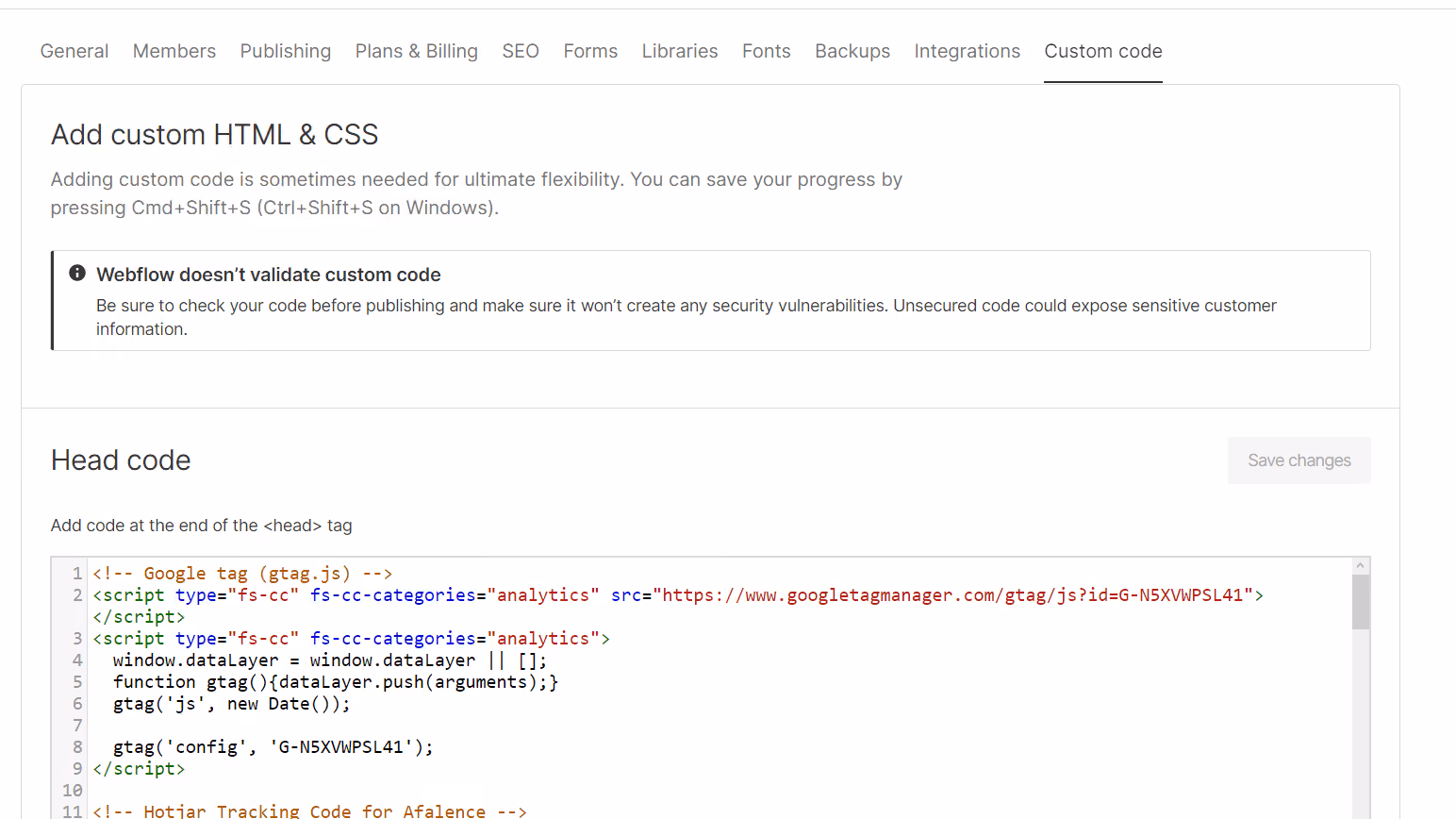This screenshot has height=819, width=1456.
Task: Switch to the Libraries tab
Action: point(680,51)
